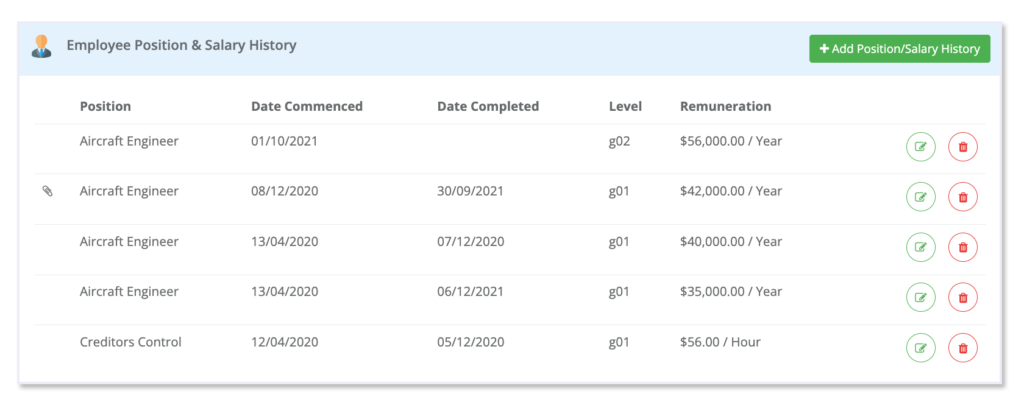Viewport: 1024px width, 408px height.
Task: Delete the $40,000.00 / Year salary record
Action: 963,247
